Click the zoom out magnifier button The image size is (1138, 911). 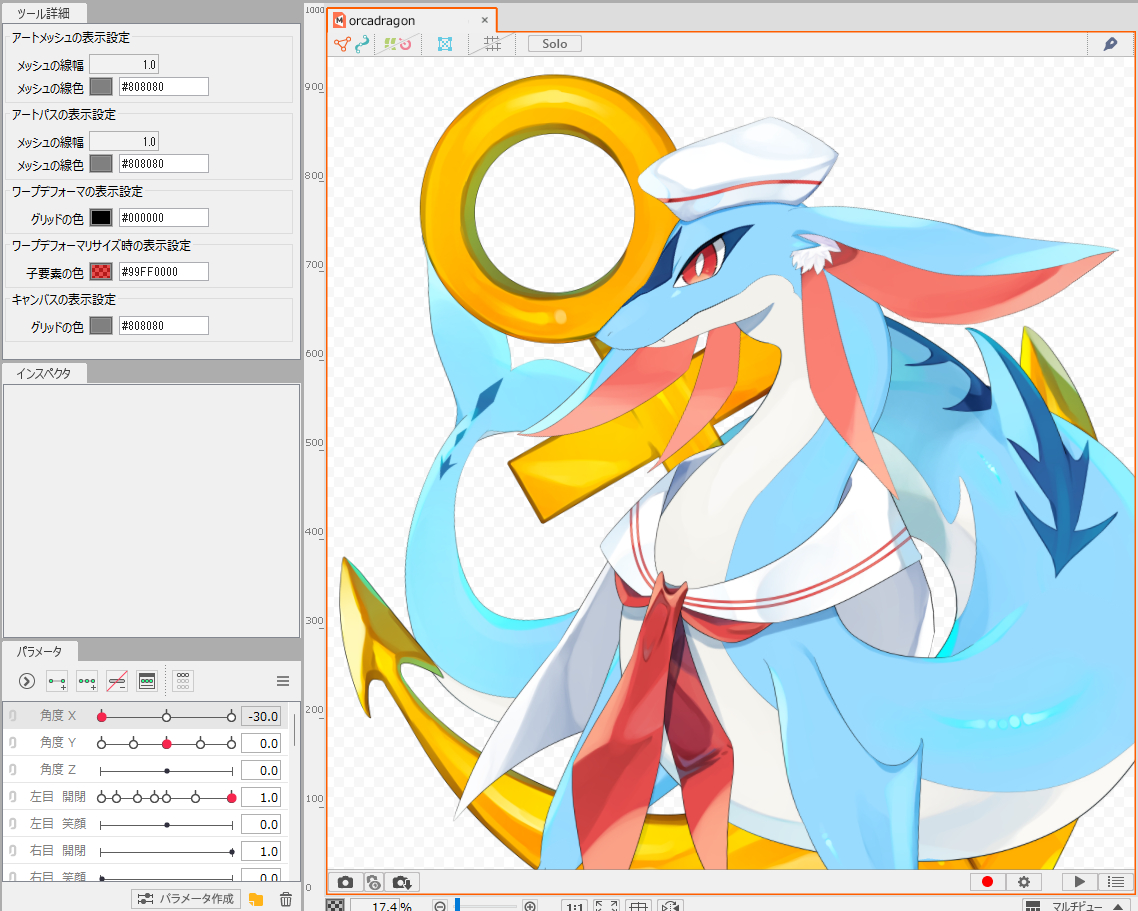(440, 906)
